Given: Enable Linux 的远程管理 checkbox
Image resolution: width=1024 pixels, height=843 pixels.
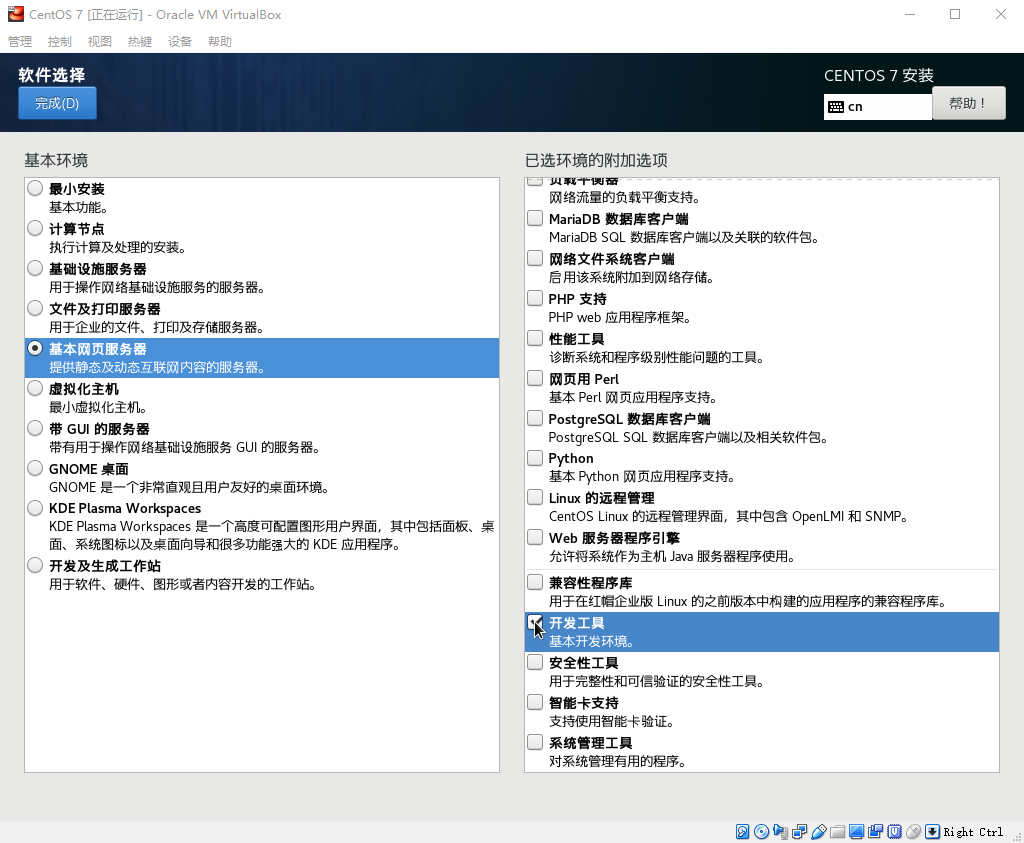Looking at the screenshot, I should click(535, 497).
